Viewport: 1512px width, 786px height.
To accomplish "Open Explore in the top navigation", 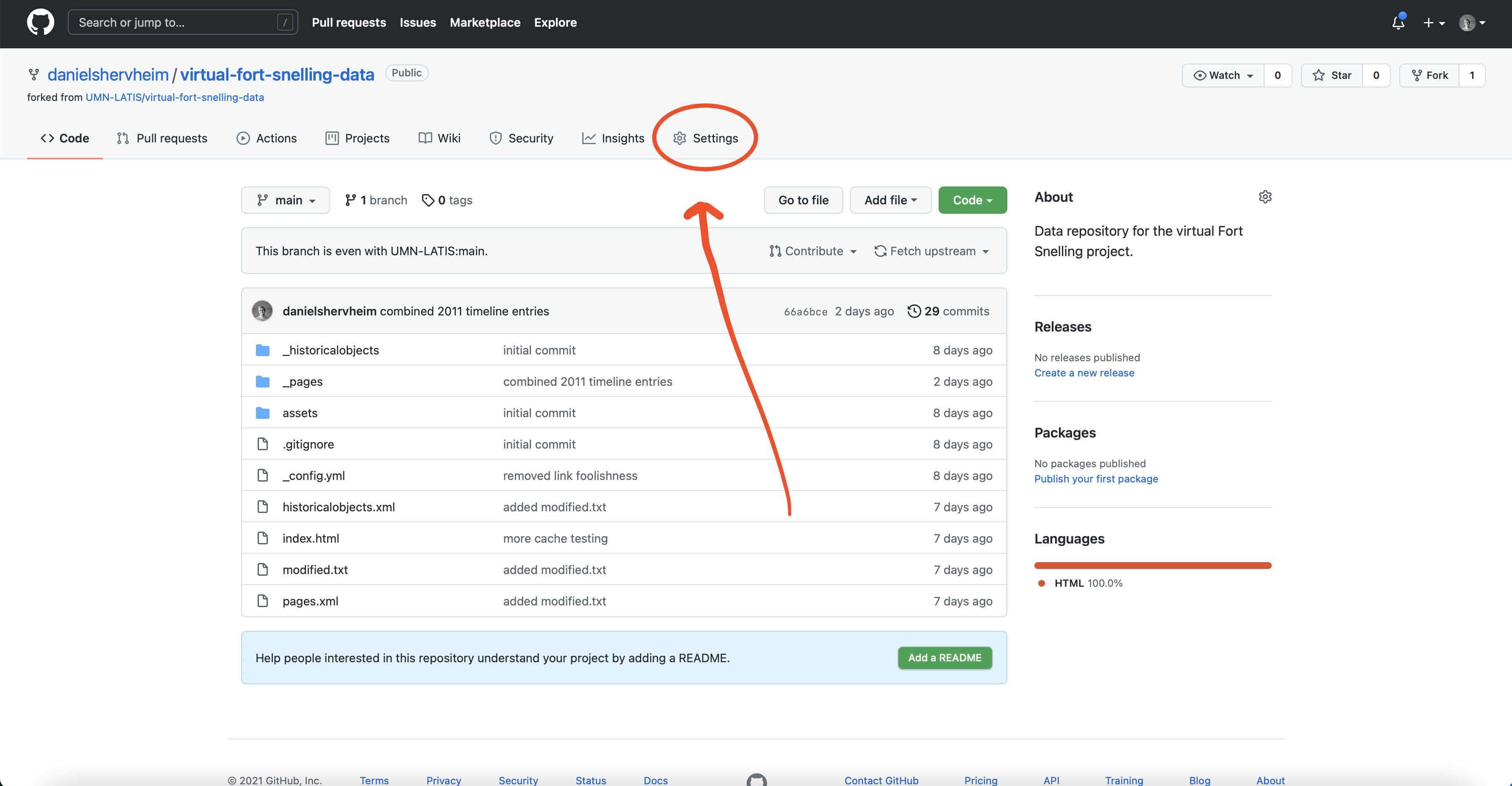I will [x=555, y=22].
